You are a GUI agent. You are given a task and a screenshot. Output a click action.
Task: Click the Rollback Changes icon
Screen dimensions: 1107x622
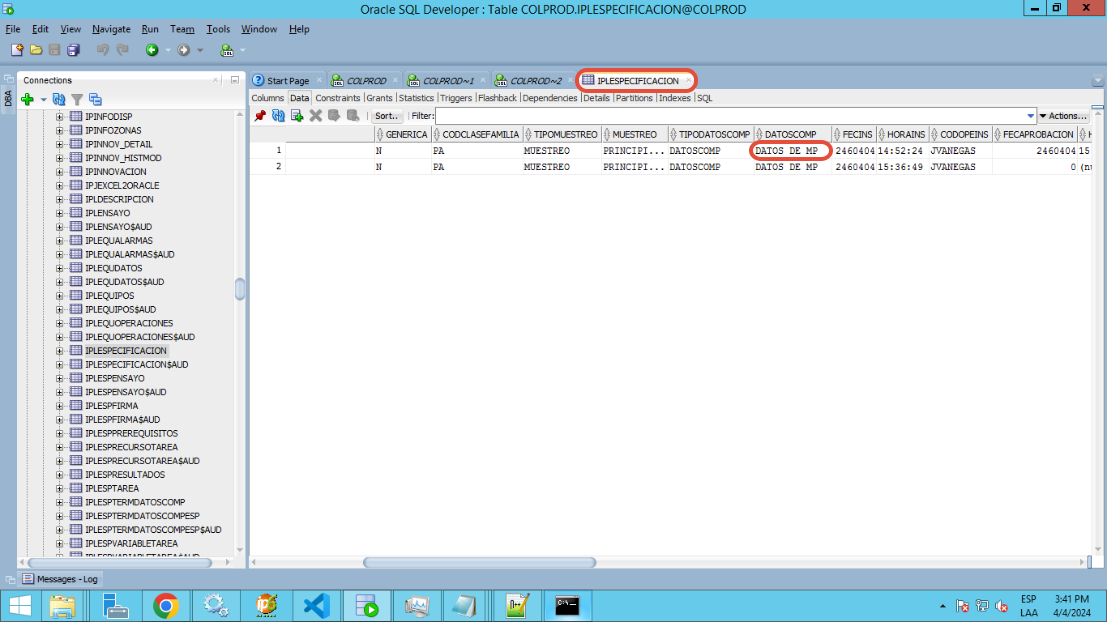point(353,116)
